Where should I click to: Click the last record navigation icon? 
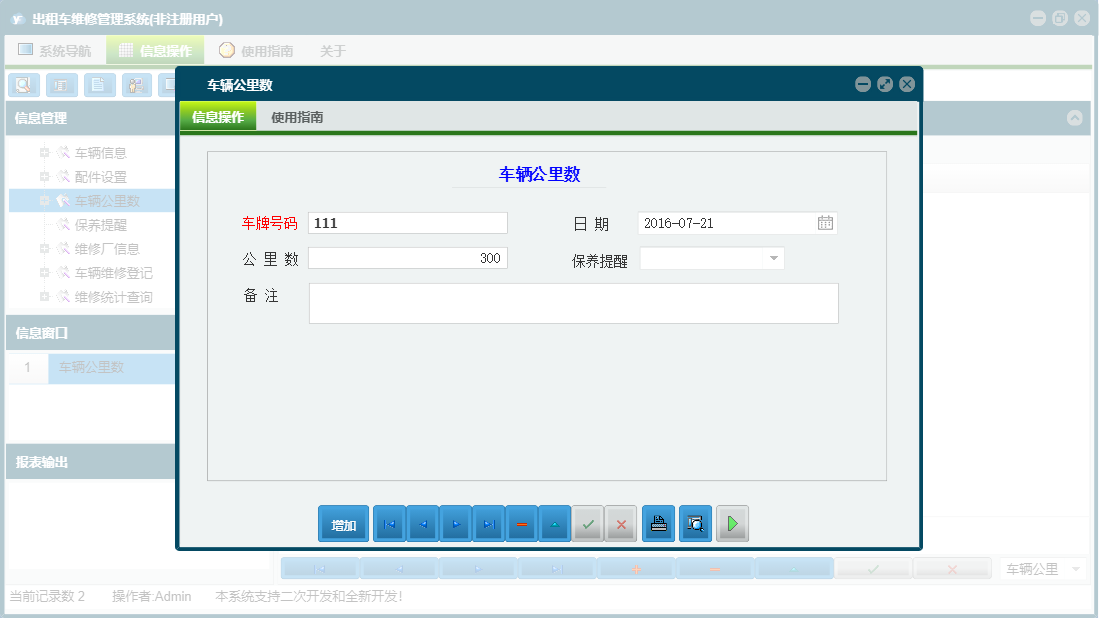[489, 523]
